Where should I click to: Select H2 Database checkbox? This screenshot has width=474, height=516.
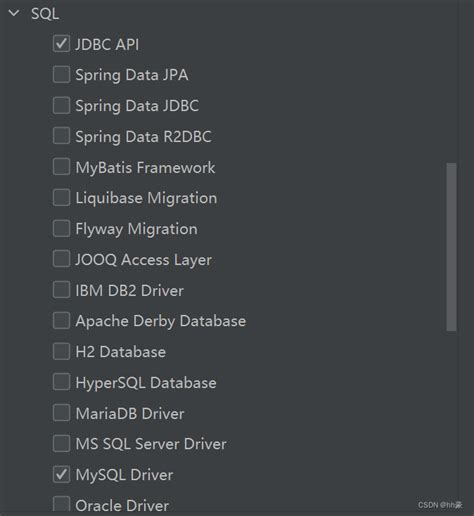[61, 352]
